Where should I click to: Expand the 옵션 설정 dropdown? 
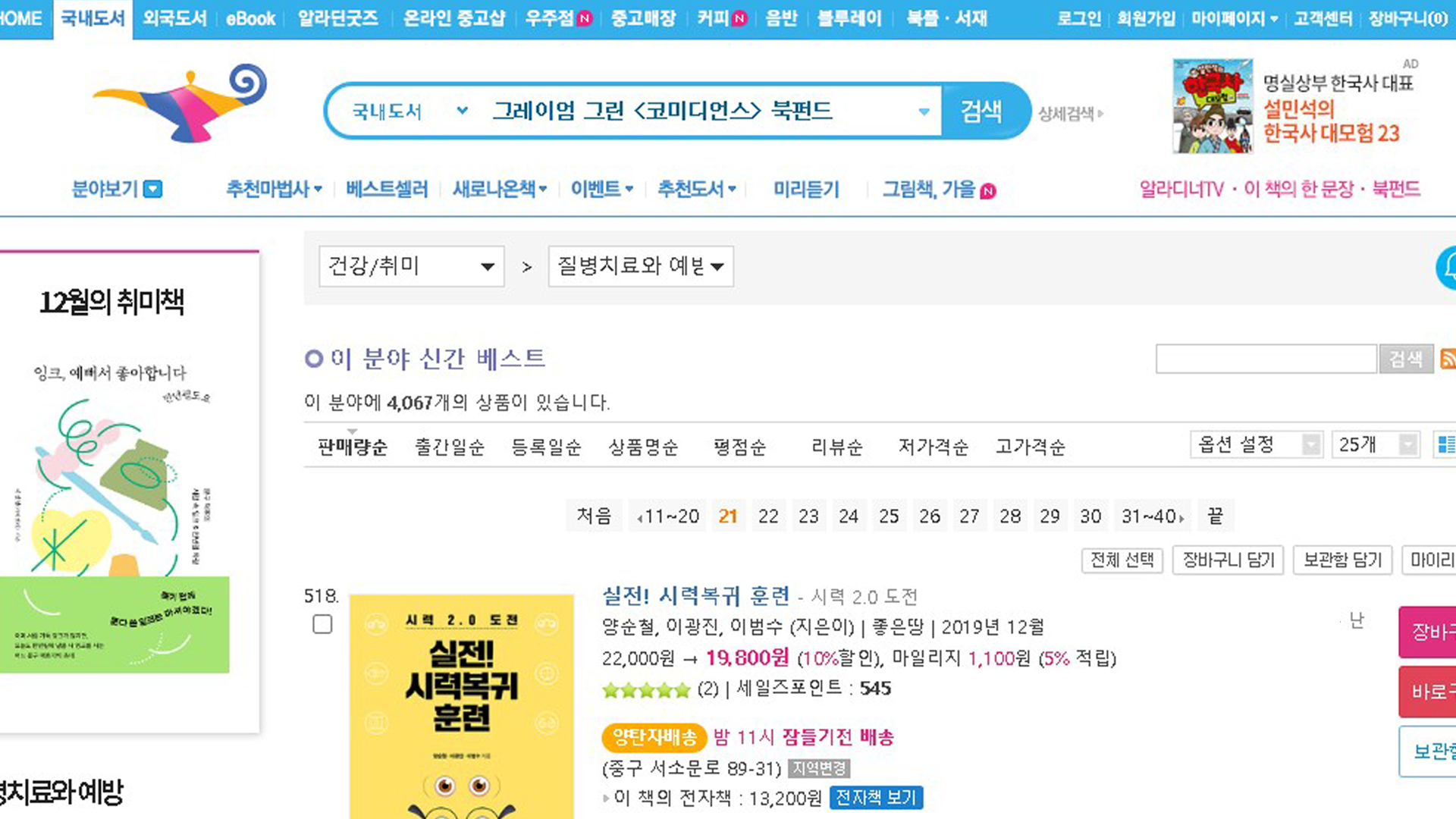[x=1255, y=444]
